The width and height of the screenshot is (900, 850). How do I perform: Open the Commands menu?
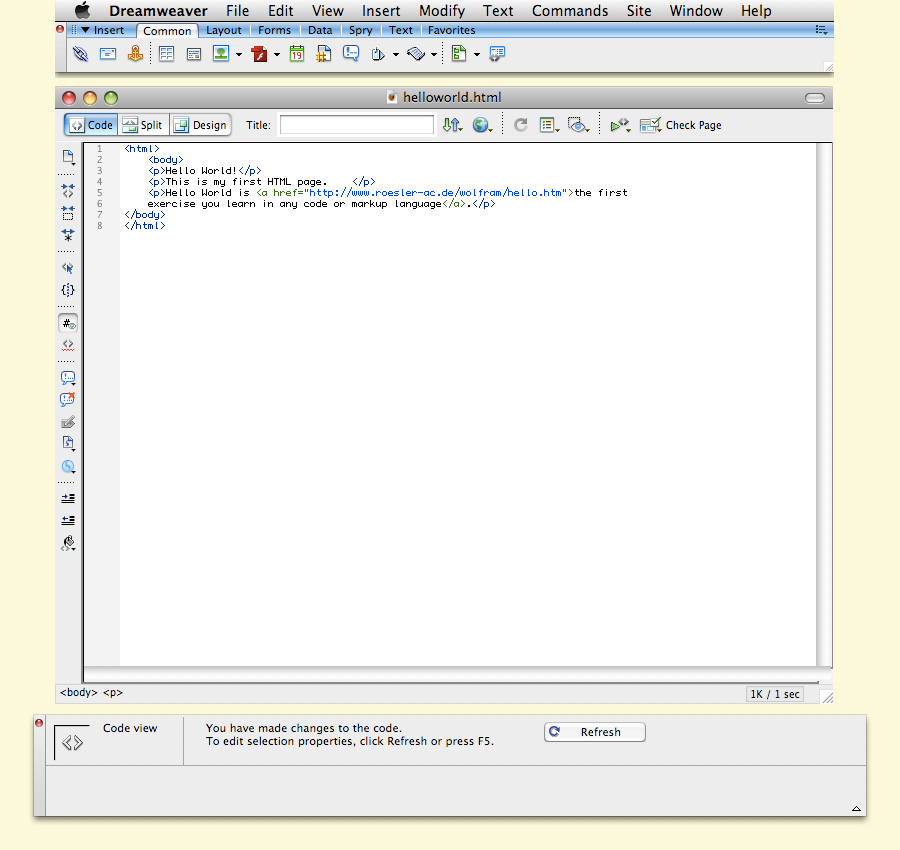[569, 11]
